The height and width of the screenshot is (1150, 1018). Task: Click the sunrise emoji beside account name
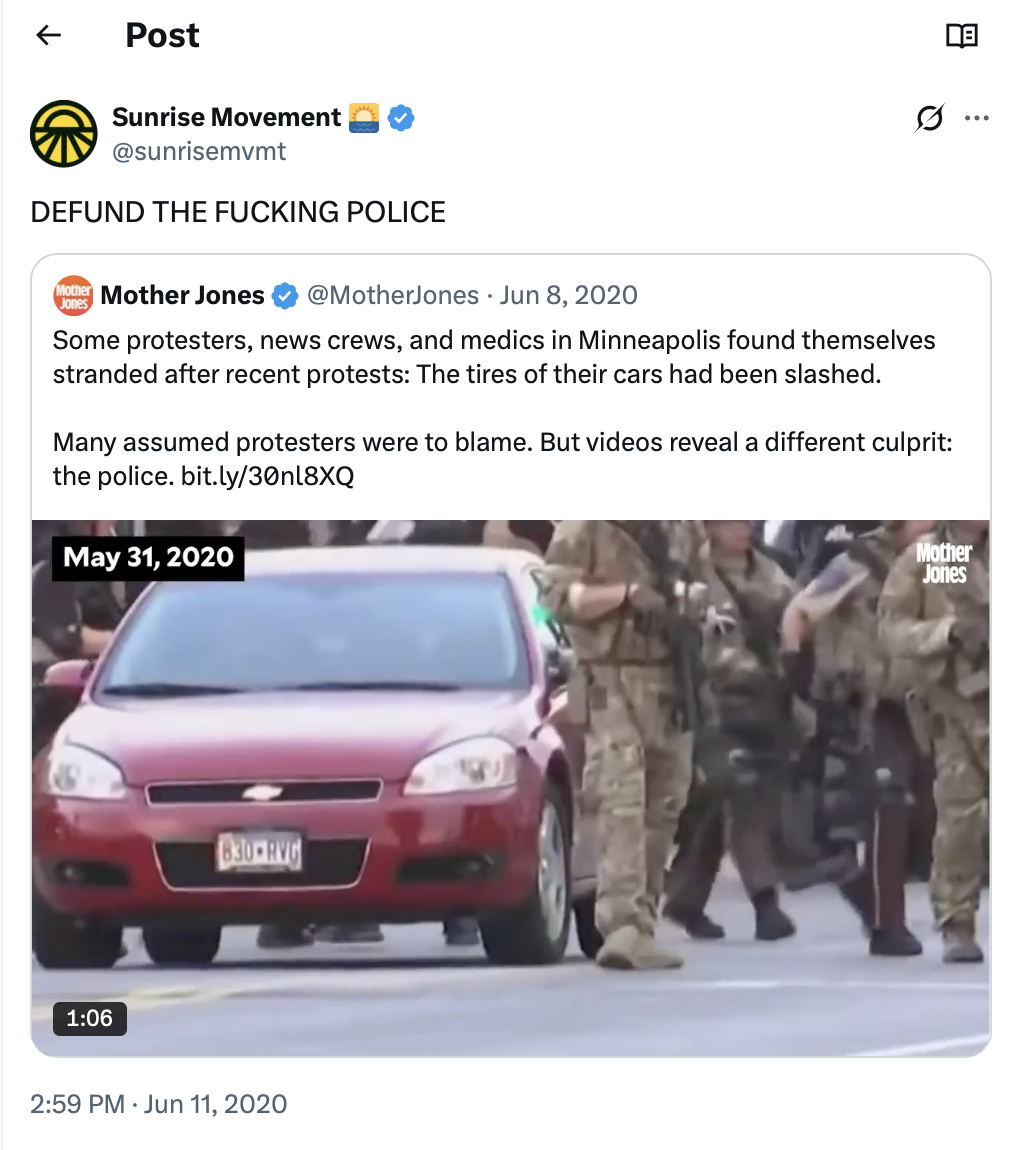(364, 117)
